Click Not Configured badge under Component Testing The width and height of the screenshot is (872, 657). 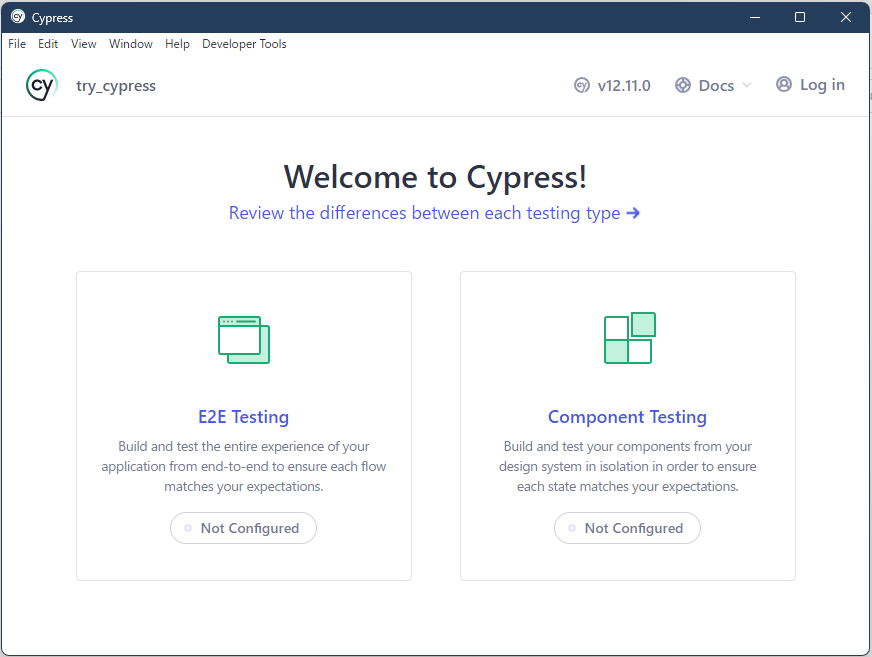pyautogui.click(x=627, y=528)
